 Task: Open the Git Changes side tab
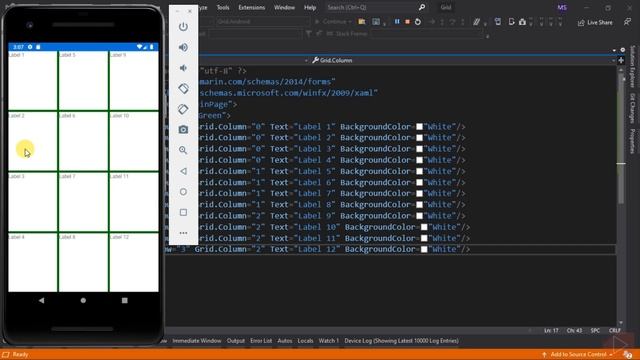(633, 108)
